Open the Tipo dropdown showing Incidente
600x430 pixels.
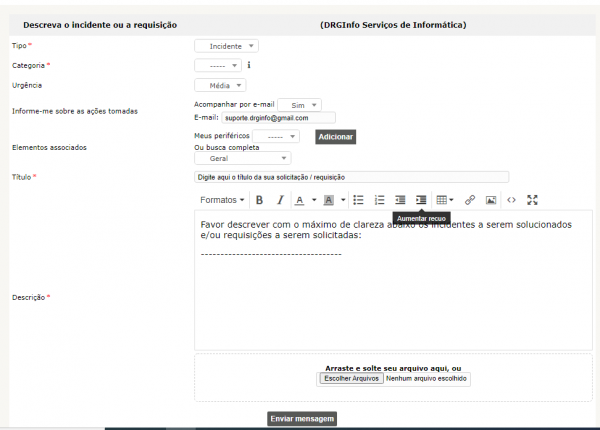226,46
